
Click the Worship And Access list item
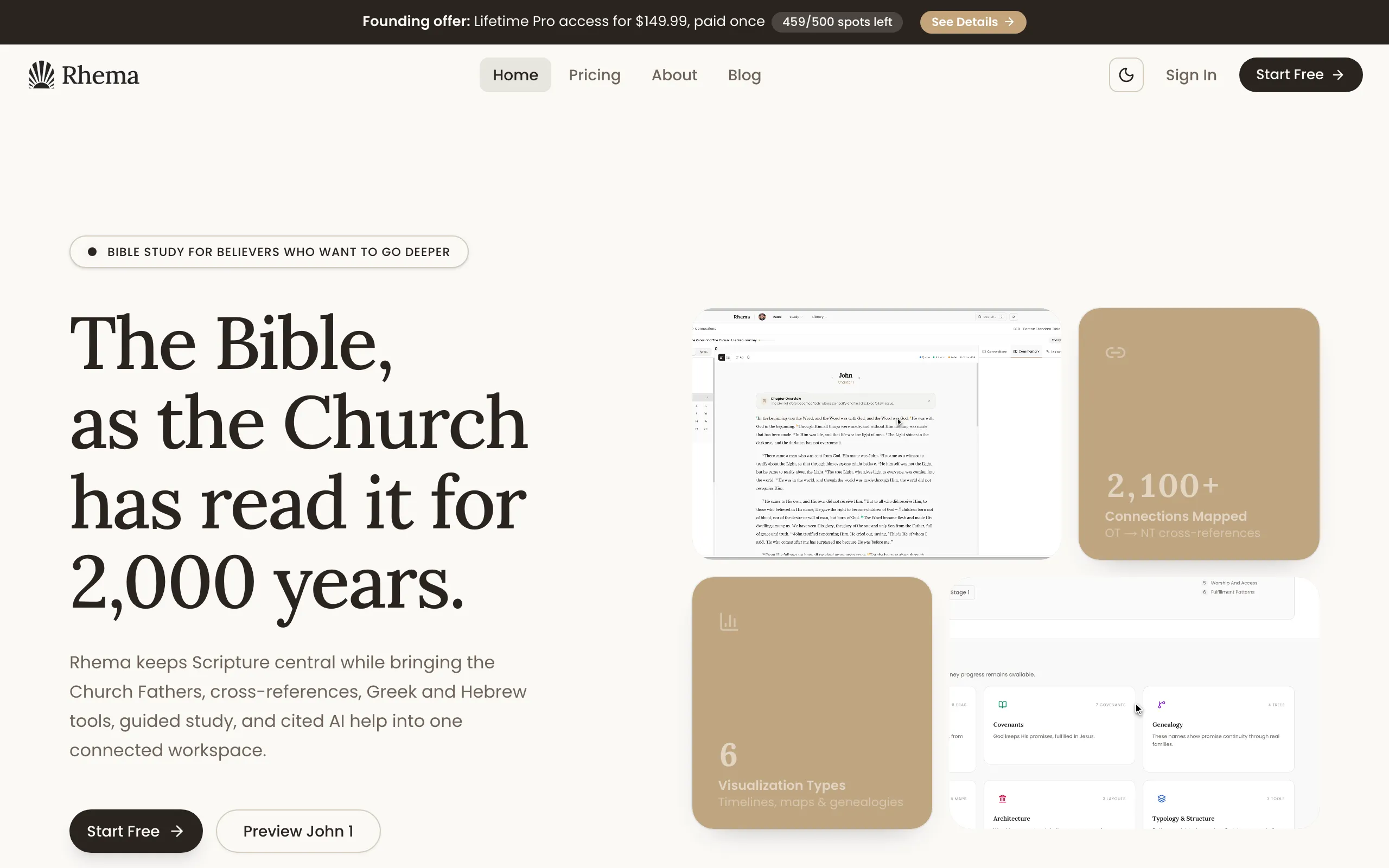(x=1229, y=583)
